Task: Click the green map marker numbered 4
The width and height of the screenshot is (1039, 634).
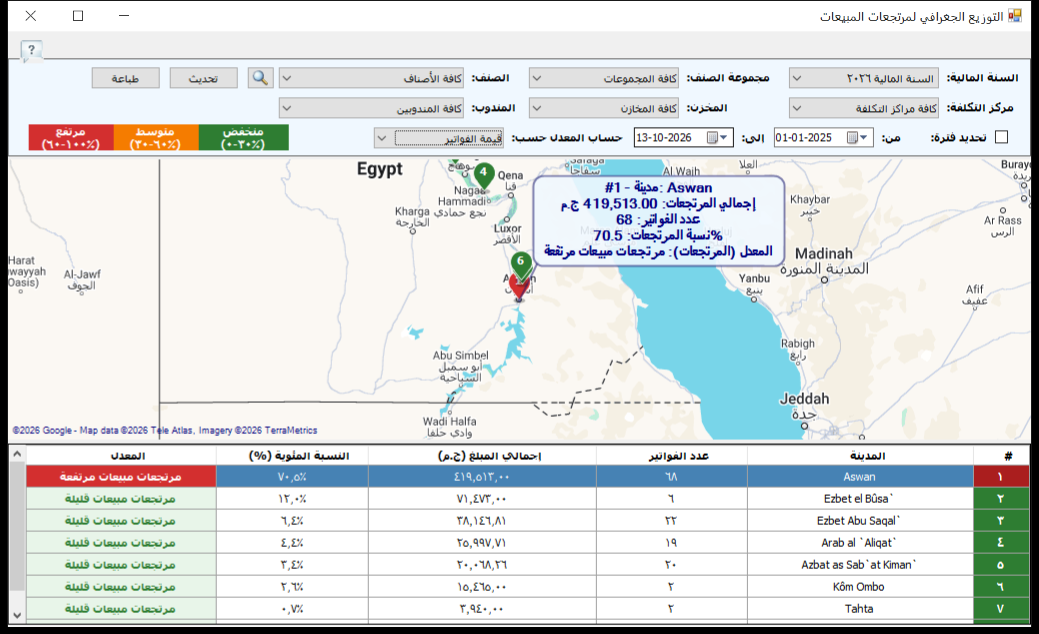Action: 484,175
